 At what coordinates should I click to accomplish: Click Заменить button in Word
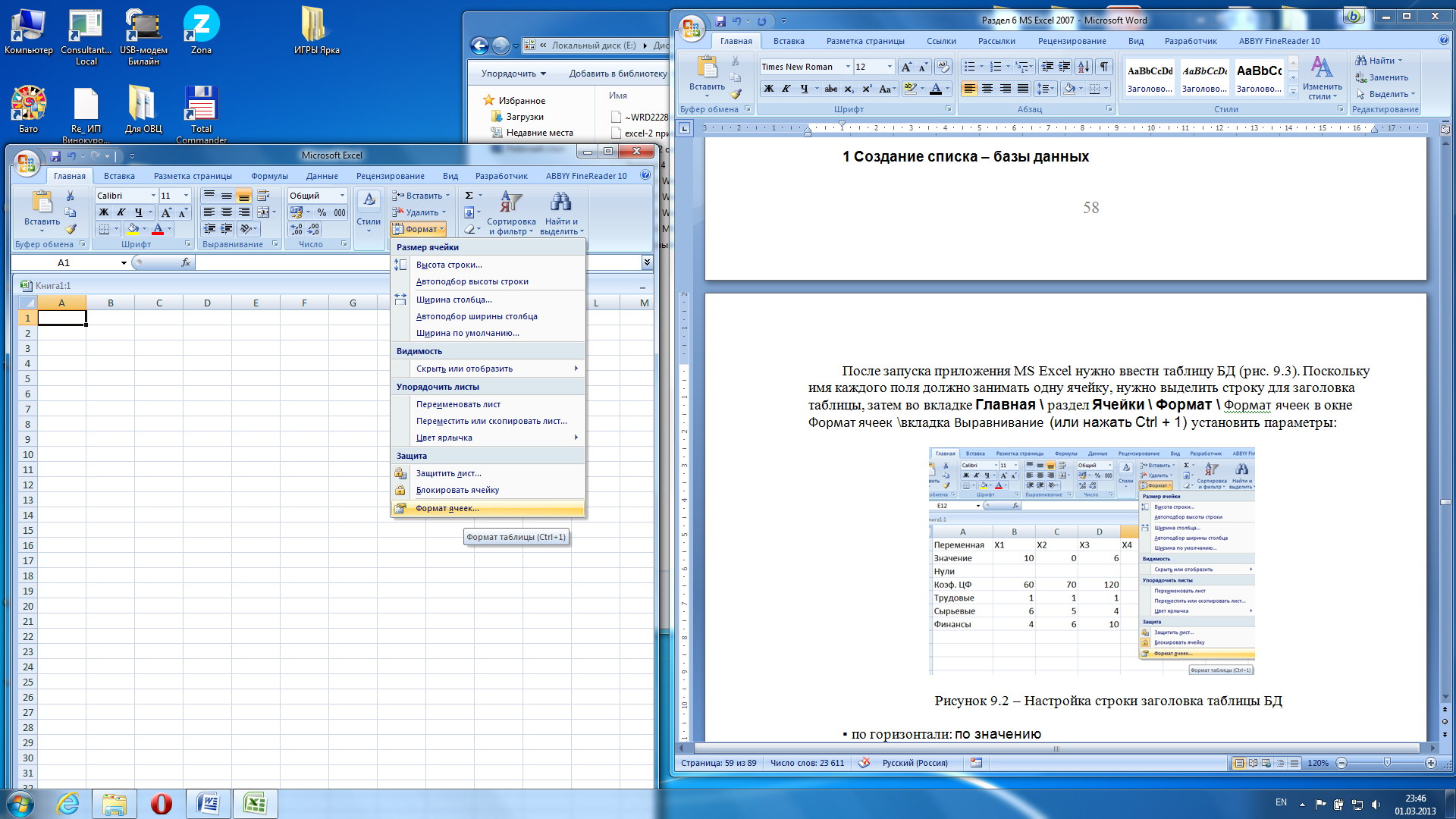coord(1382,77)
